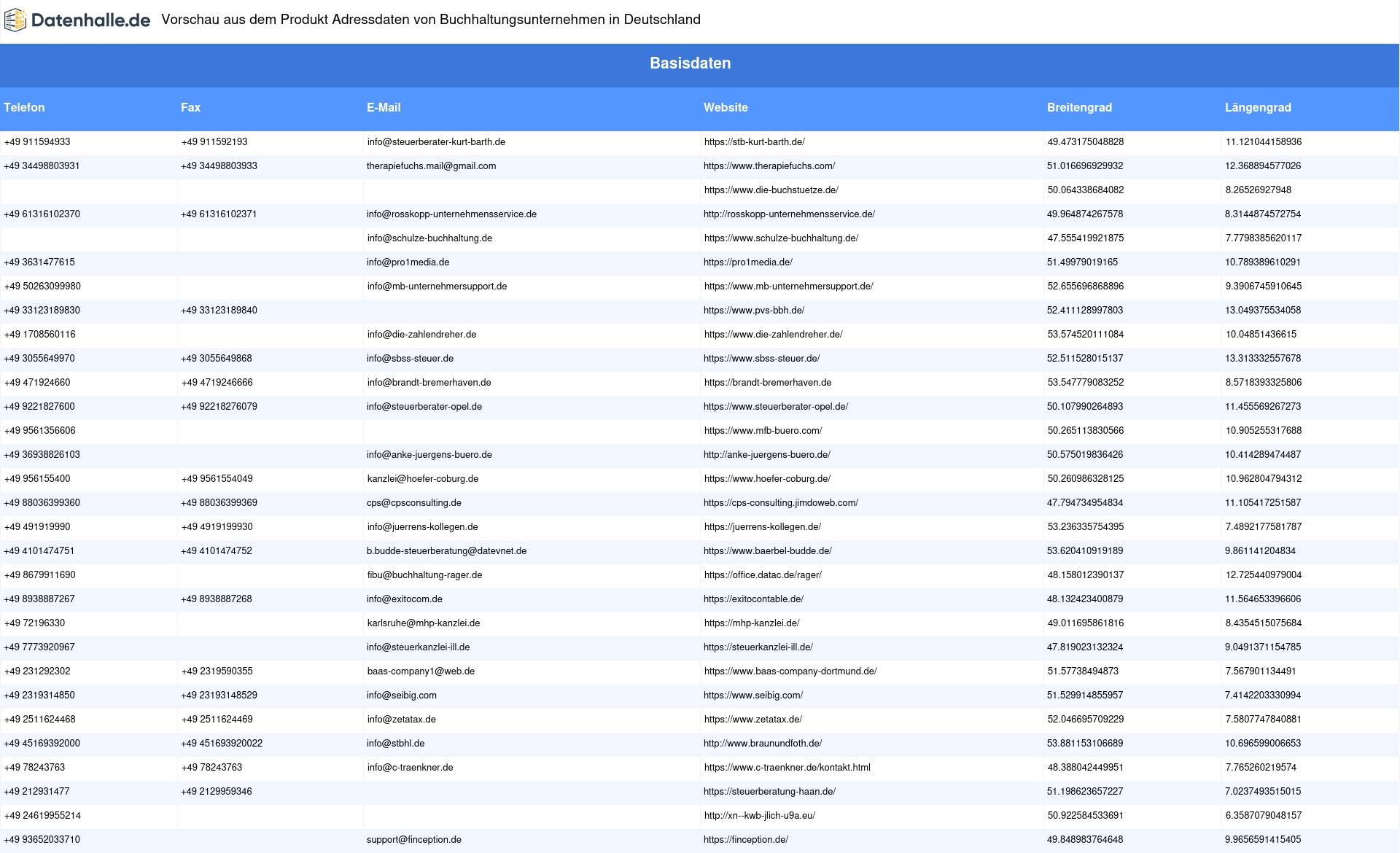
Task: Click the Breitengrad column header
Action: 1079,108
